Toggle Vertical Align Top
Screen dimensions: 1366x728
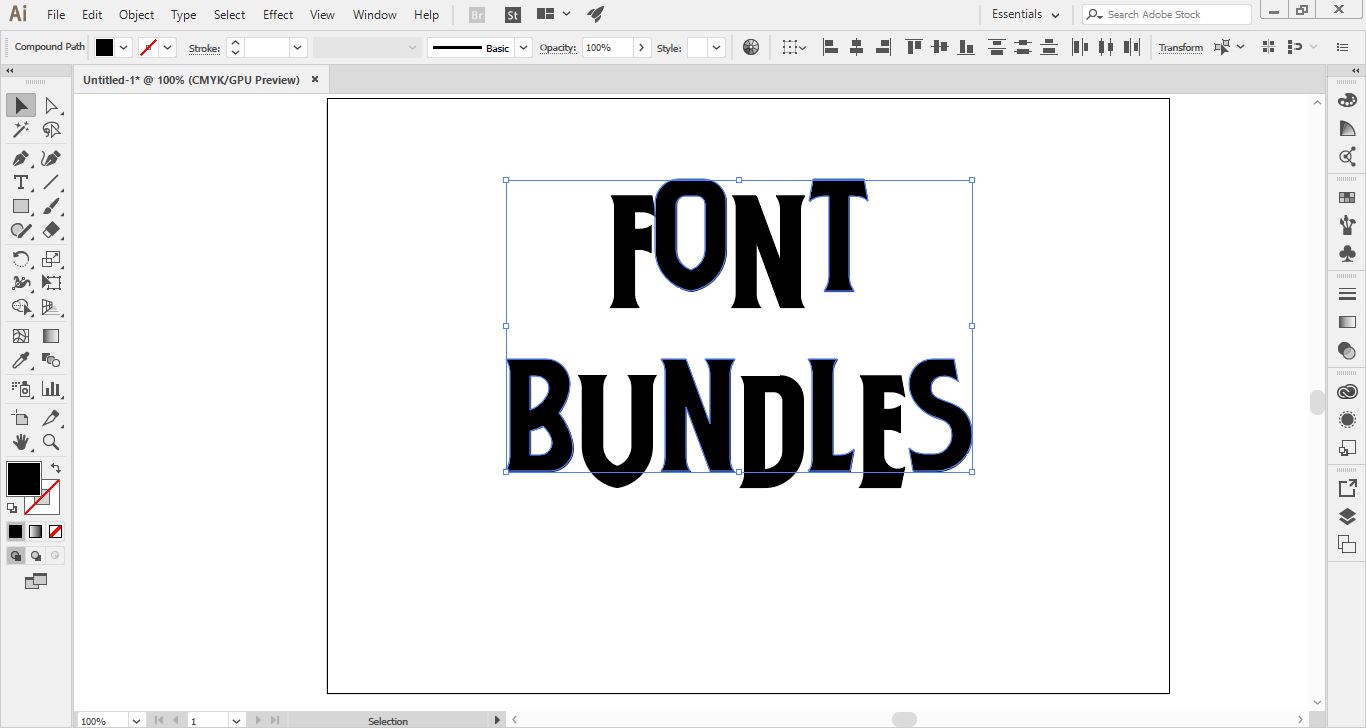(x=913, y=47)
